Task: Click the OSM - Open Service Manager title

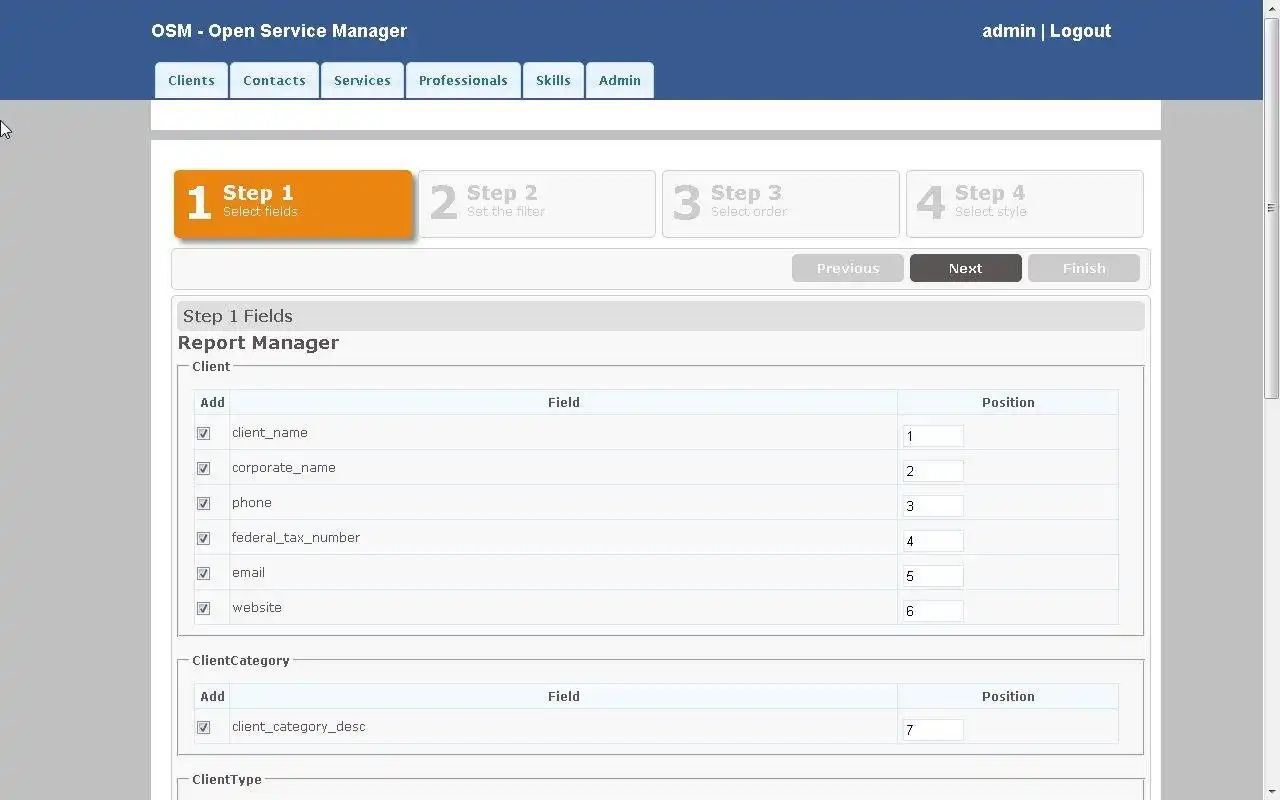Action: coord(279,31)
